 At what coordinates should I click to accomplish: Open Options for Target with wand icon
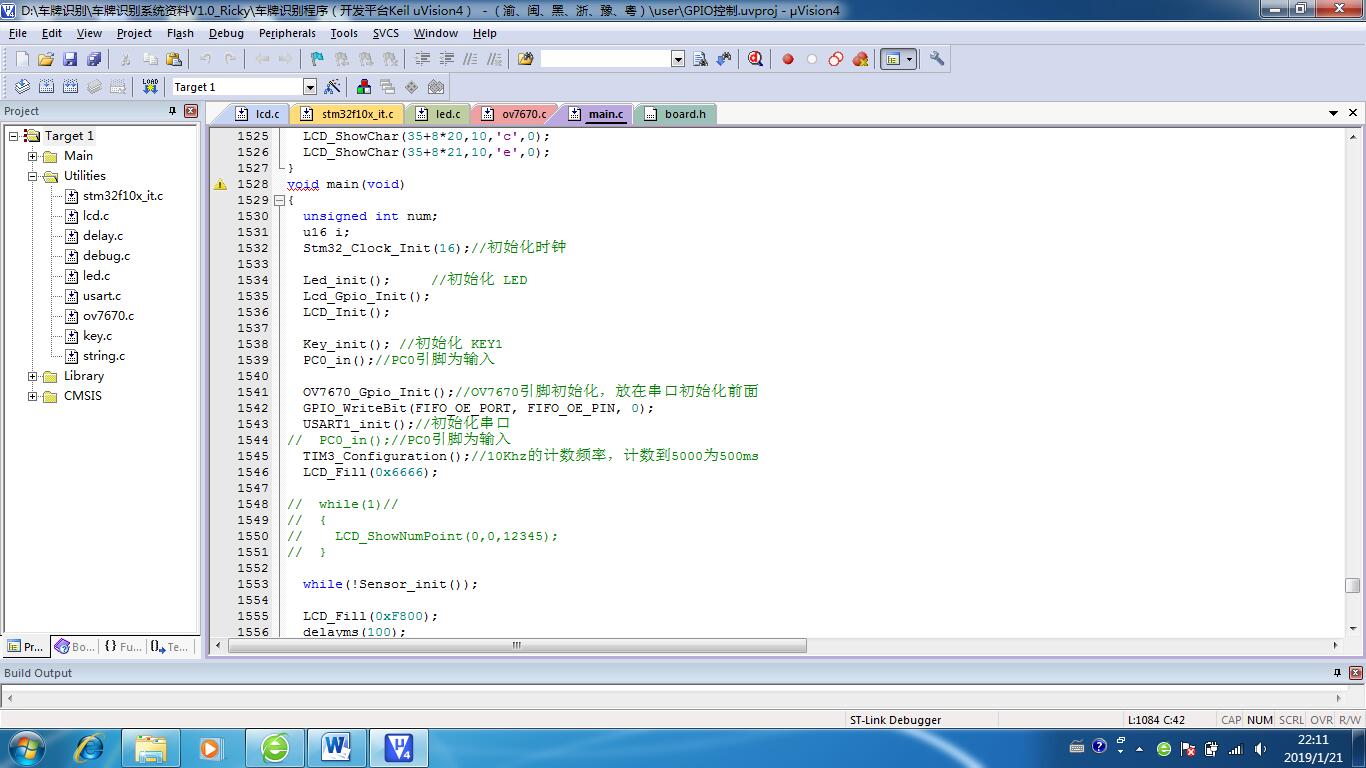tap(333, 87)
